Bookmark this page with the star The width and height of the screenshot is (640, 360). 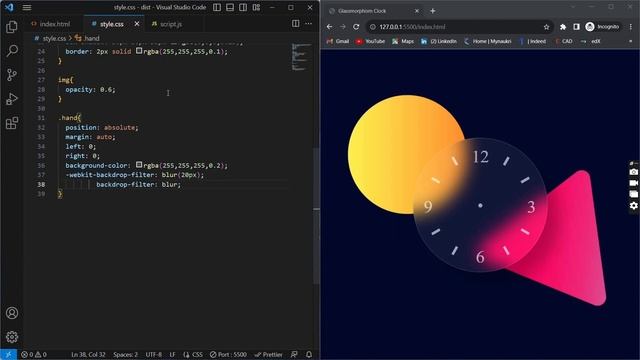547,27
